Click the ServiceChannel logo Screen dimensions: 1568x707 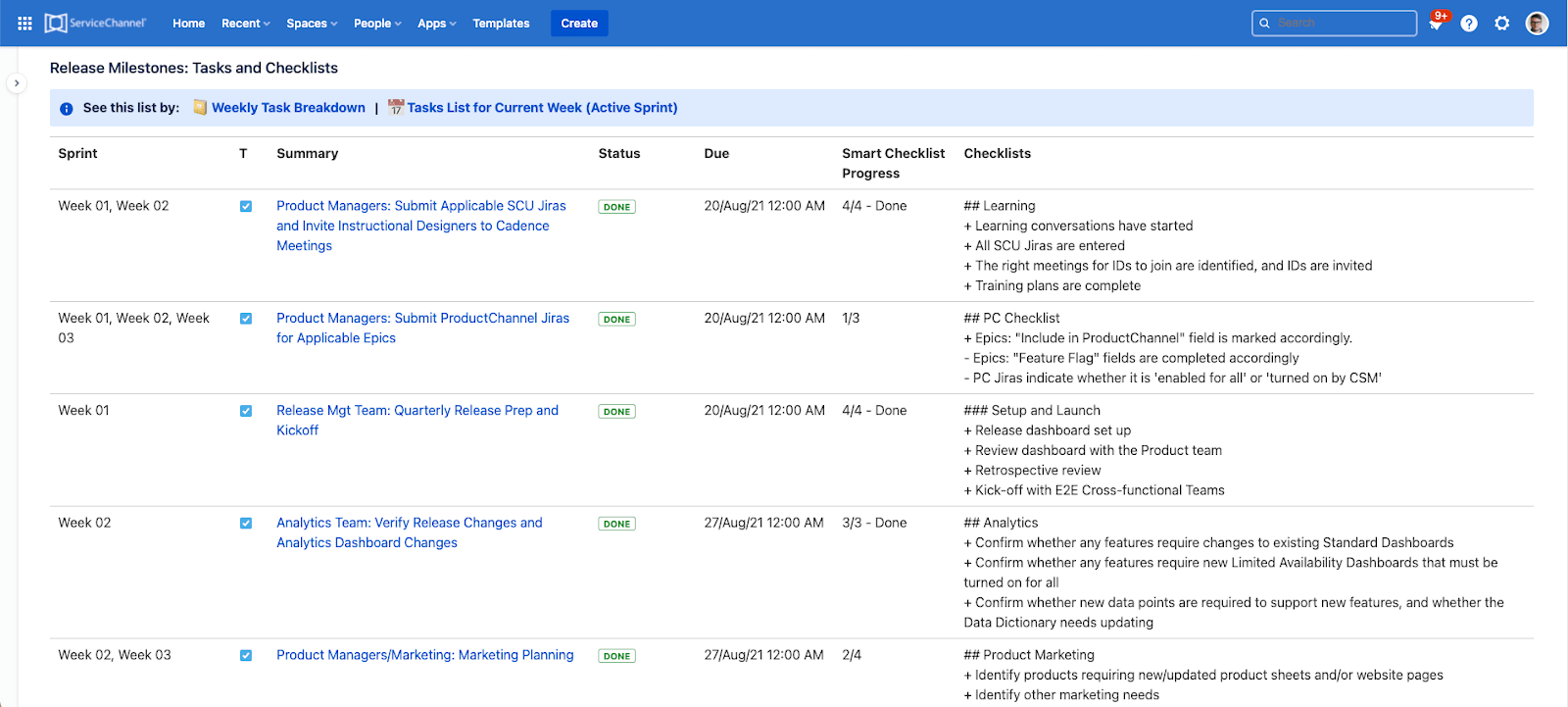95,24
